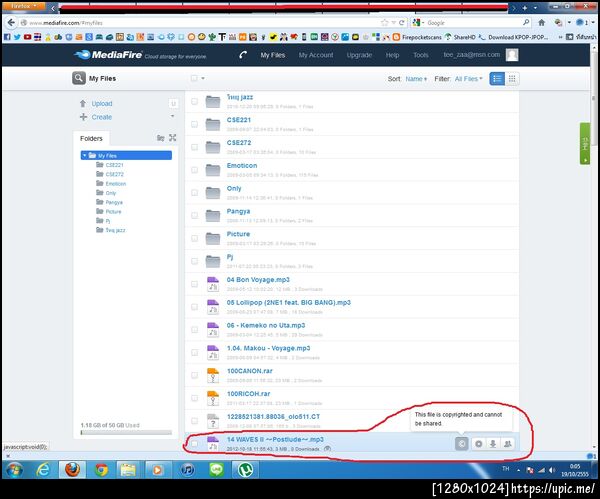Reload the page with refresh icon
Viewport: 600px width, 499px height.
pos(402,23)
